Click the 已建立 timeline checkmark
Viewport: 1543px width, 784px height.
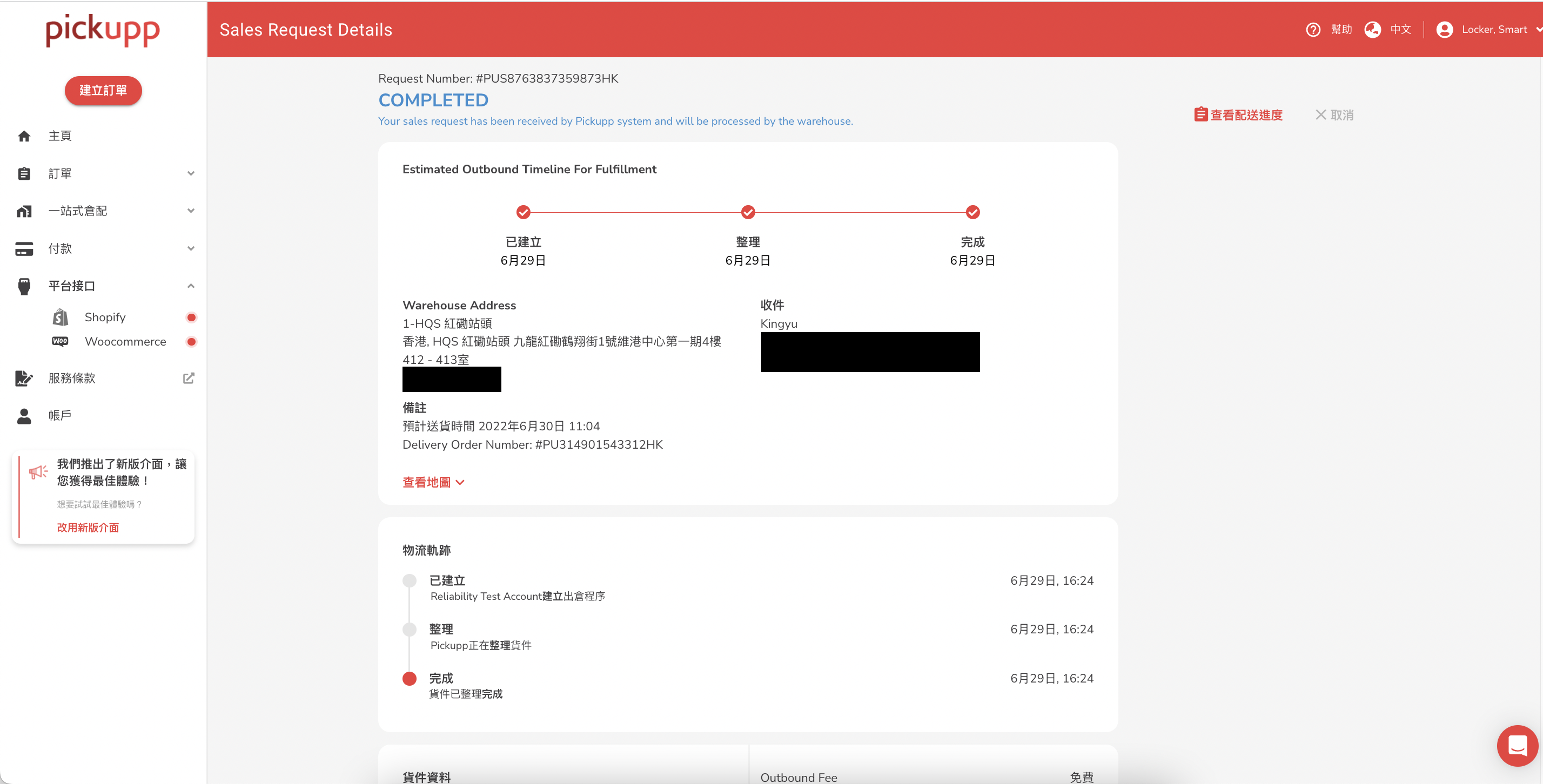point(523,212)
